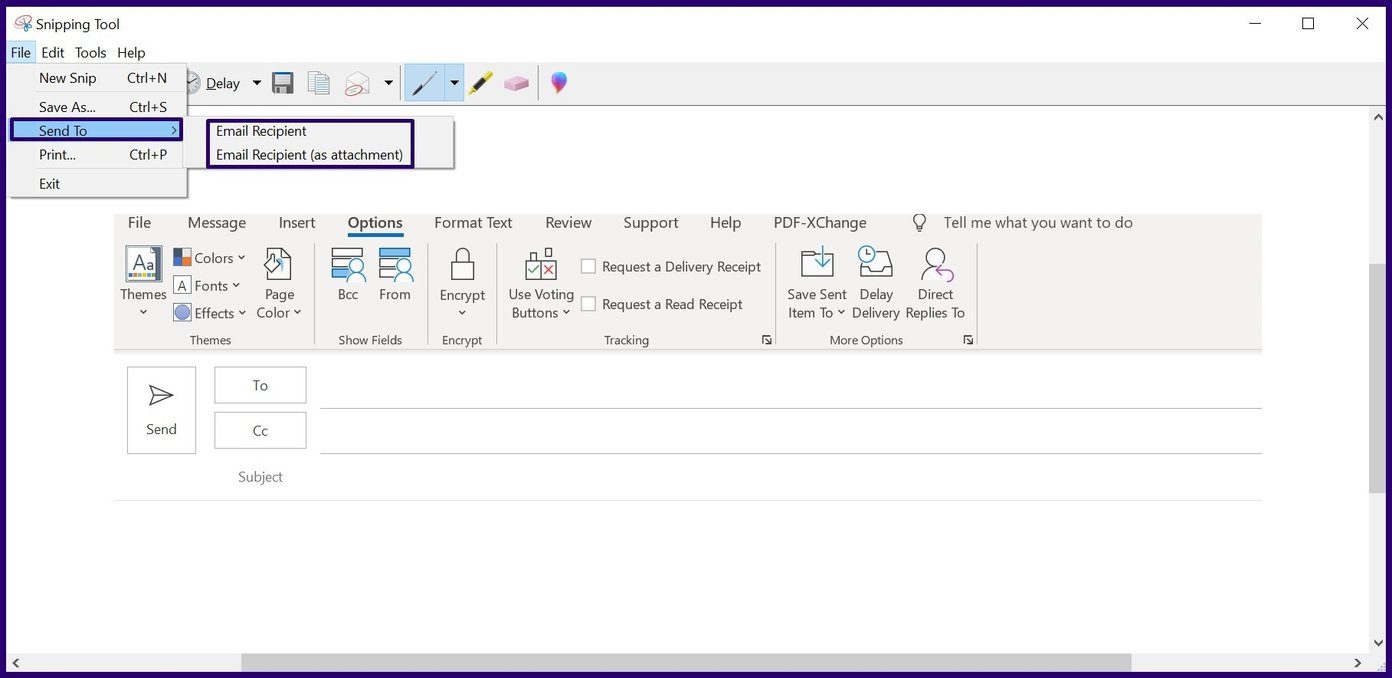
Task: Click the Direct Replies To icon
Action: point(936,264)
